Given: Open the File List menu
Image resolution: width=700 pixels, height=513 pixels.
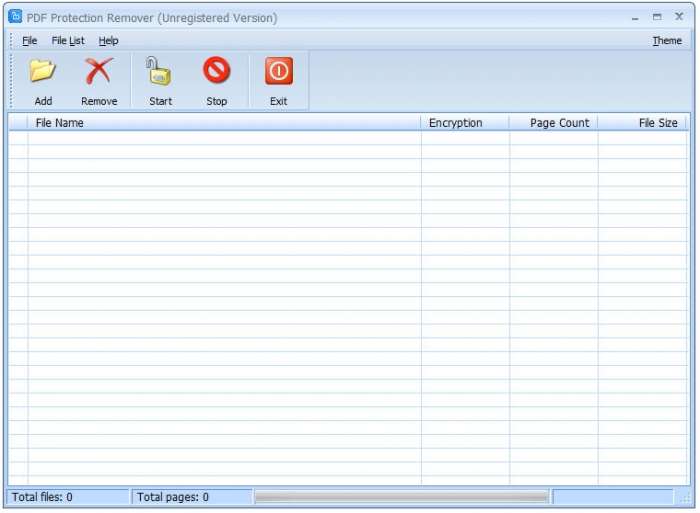Looking at the screenshot, I should 68,41.
